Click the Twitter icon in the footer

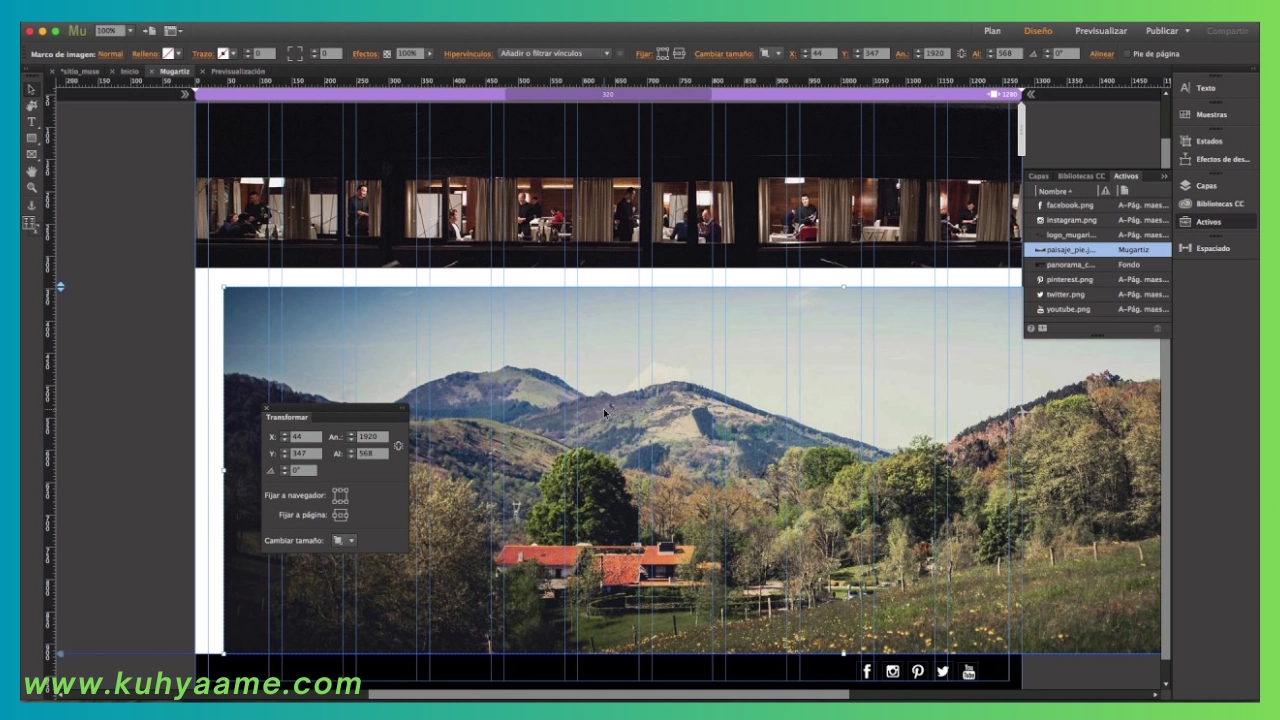tap(942, 671)
